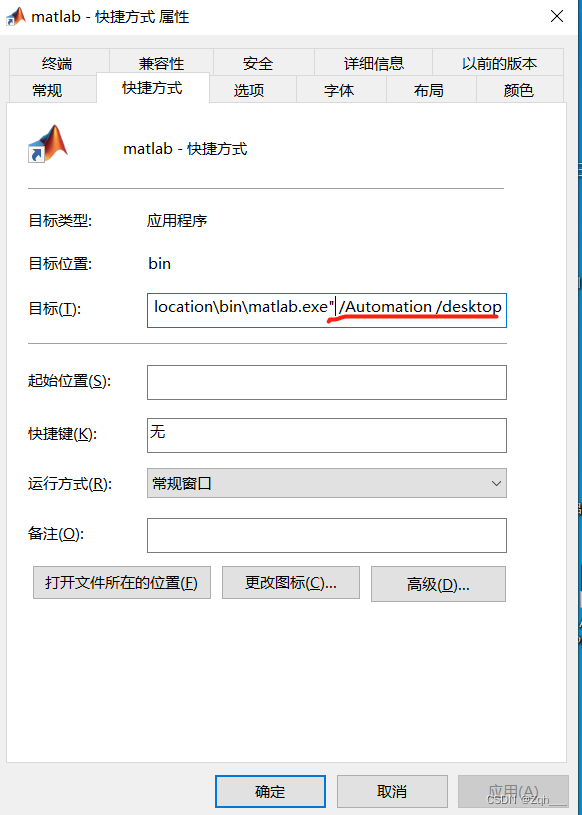Click the 更改图标 button
This screenshot has width=582, height=815.
[x=291, y=583]
